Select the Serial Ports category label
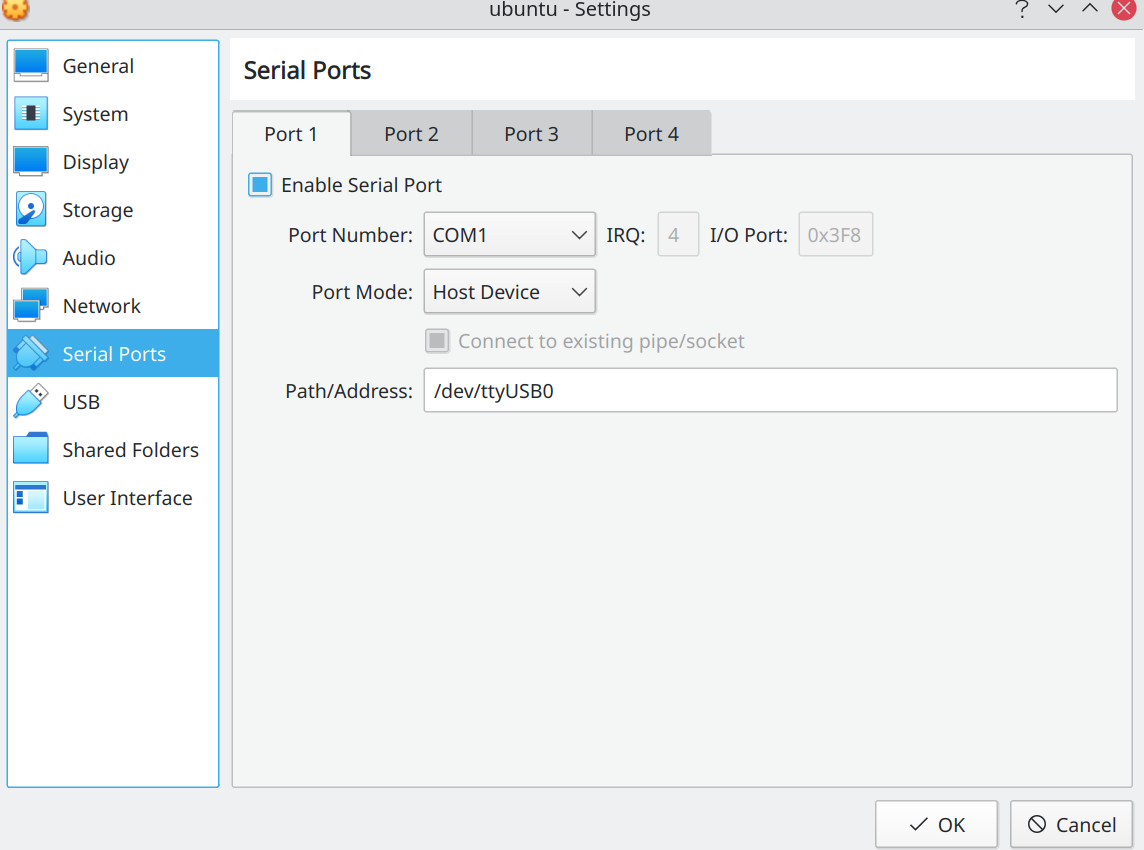Viewport: 1144px width, 850px height. (115, 354)
